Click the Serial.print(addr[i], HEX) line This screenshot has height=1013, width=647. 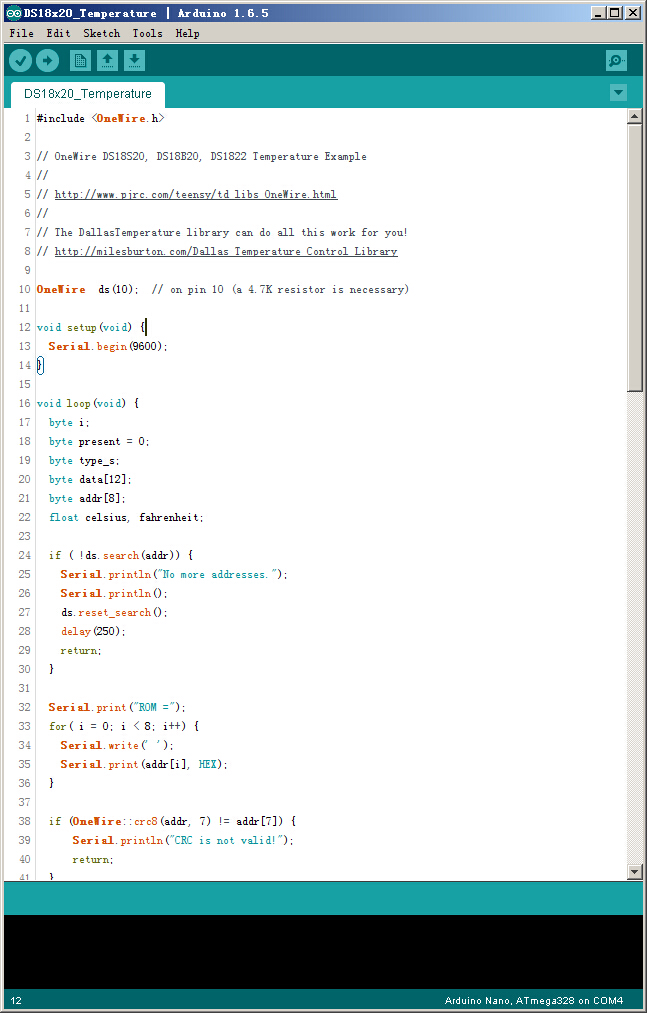click(x=144, y=764)
